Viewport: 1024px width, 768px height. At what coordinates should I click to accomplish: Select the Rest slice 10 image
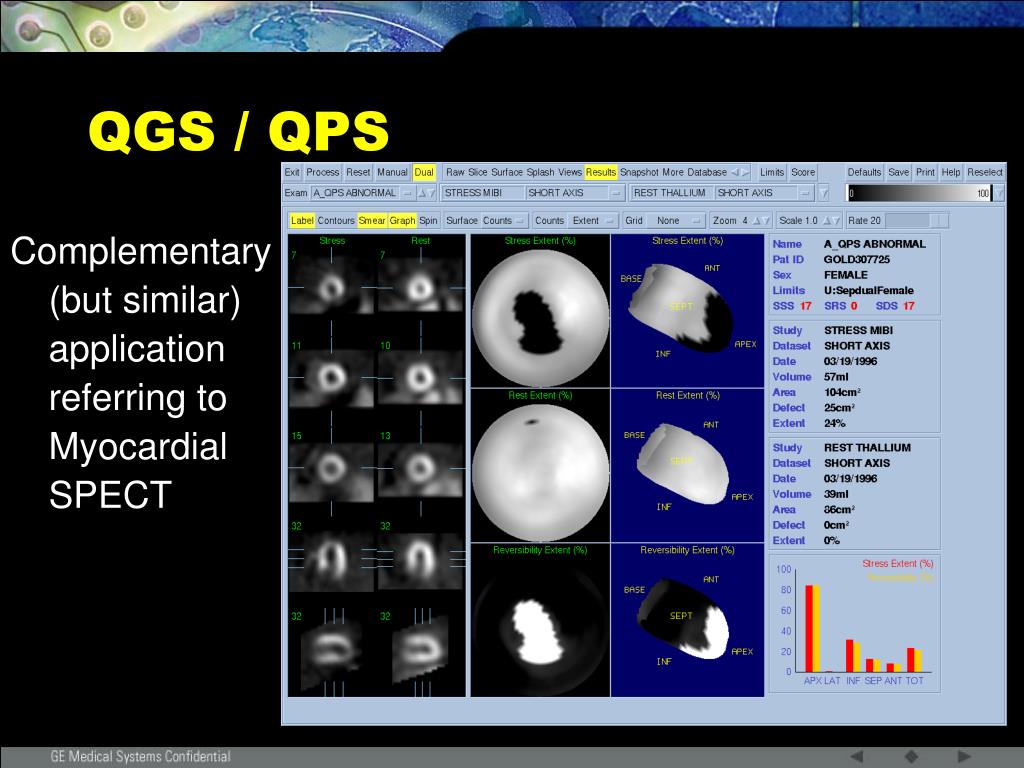pyautogui.click(x=421, y=376)
